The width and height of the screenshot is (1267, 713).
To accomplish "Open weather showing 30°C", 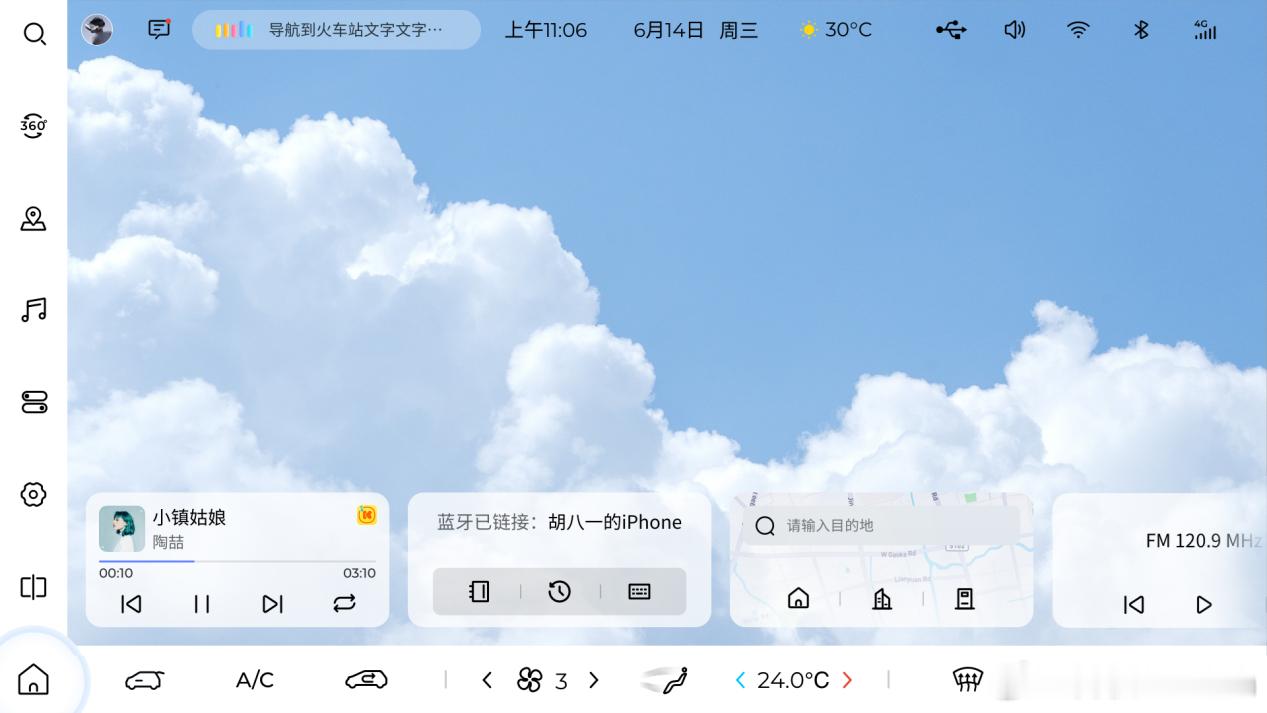I will click(836, 30).
